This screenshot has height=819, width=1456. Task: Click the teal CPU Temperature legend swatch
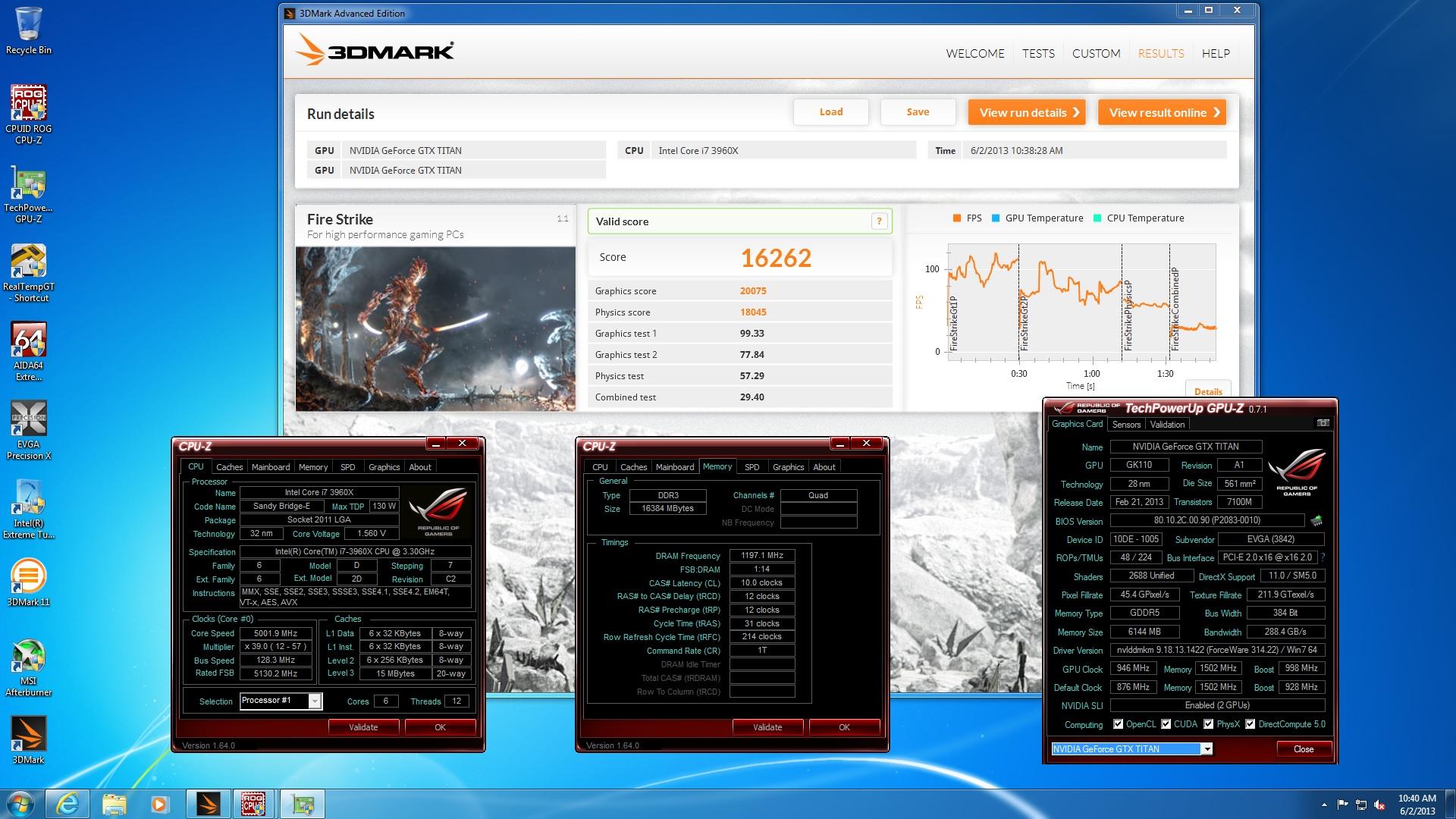pos(1097,218)
